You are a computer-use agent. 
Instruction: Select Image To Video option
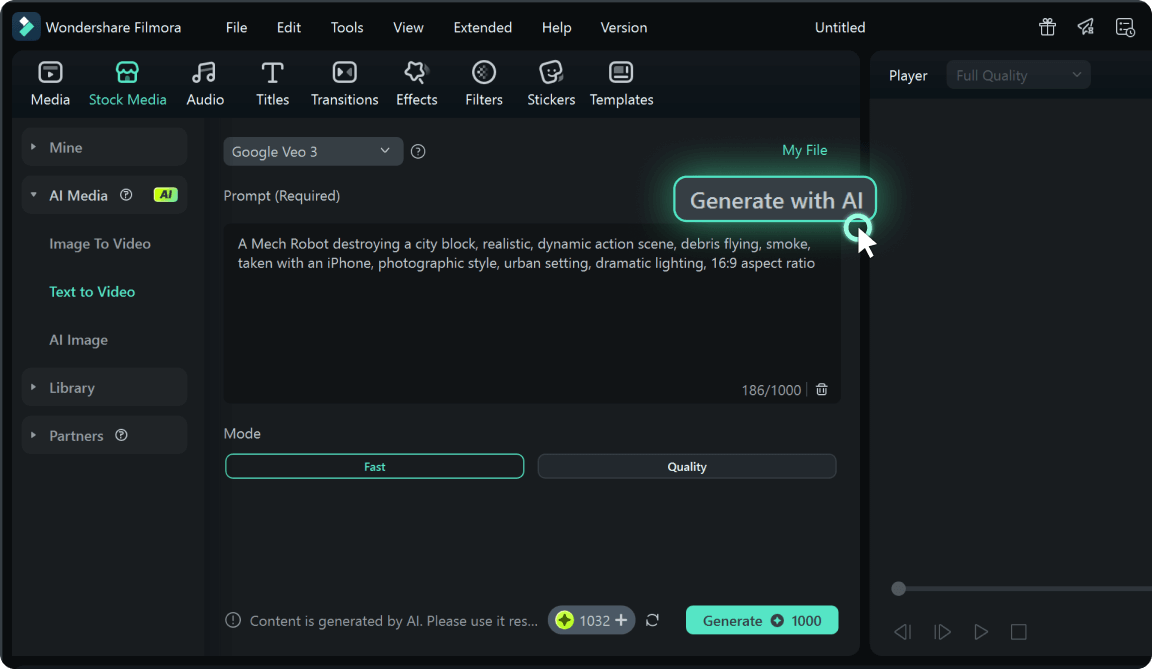click(x=100, y=243)
